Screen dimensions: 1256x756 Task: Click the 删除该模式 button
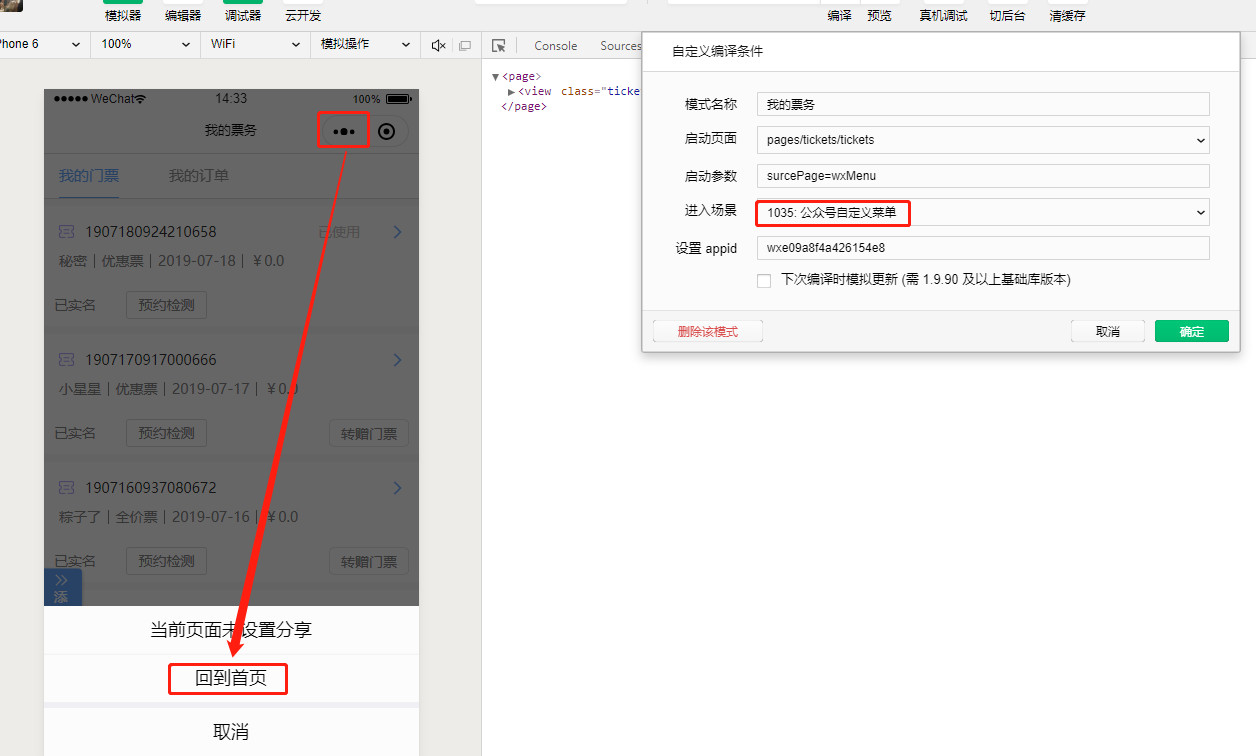[x=708, y=331]
